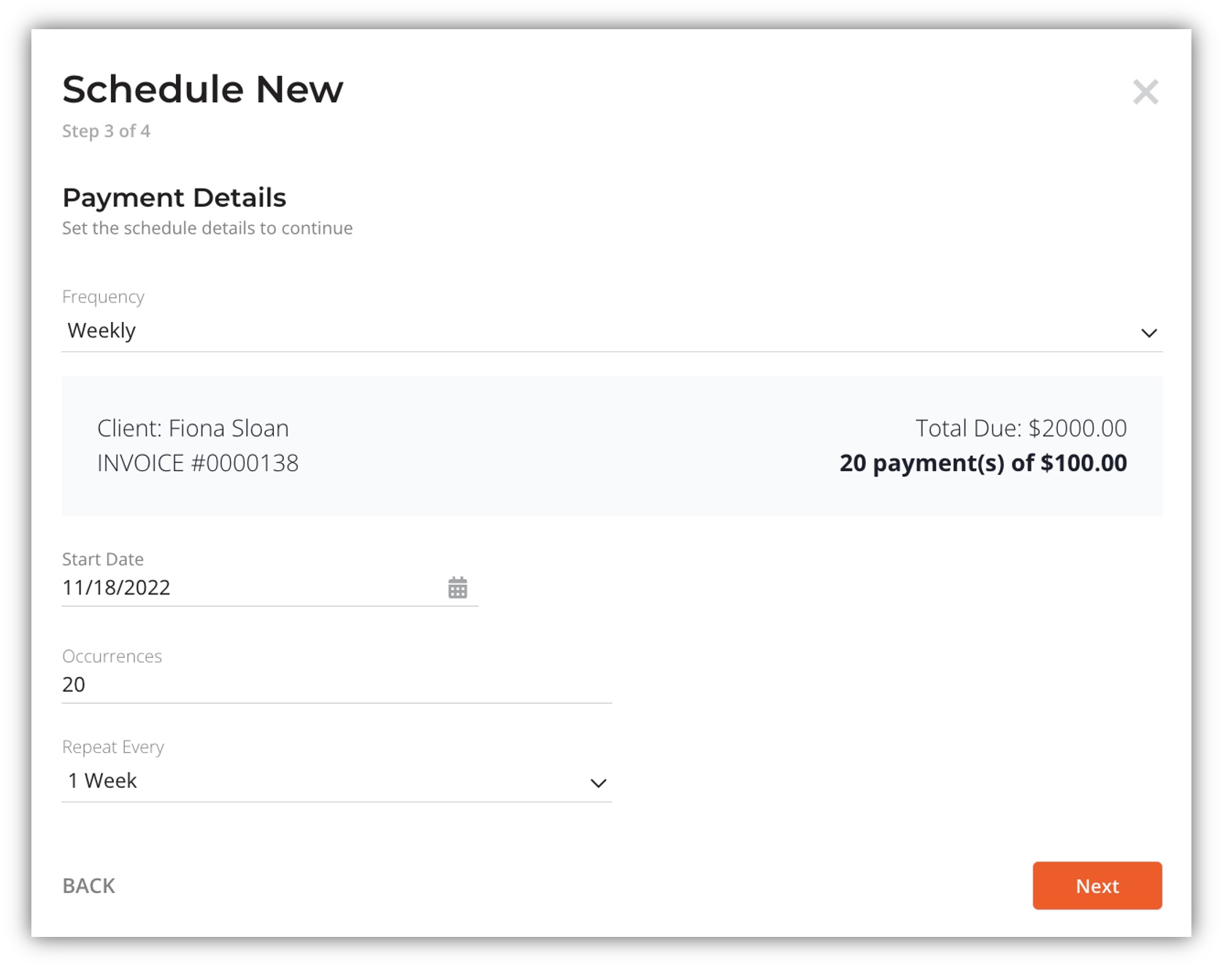
Task: Click the Total Due: $2000.00 amount
Action: tap(1021, 428)
